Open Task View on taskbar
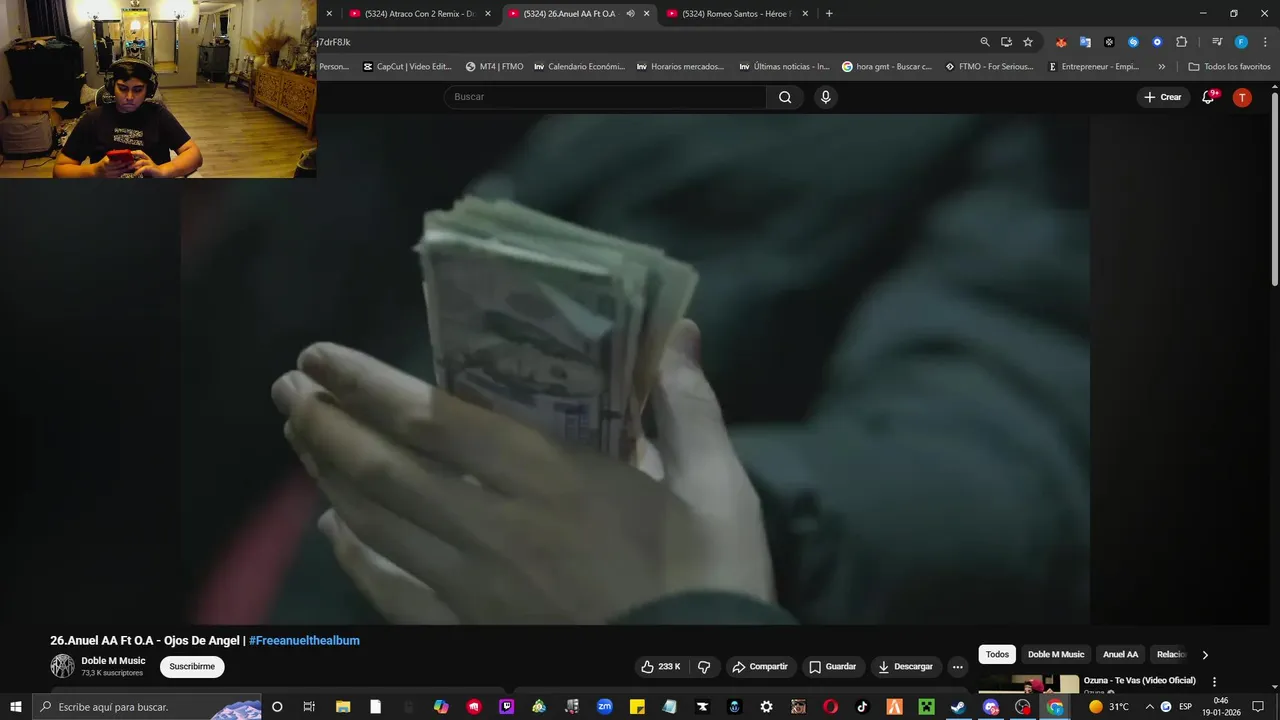The width and height of the screenshot is (1280, 720). click(309, 707)
